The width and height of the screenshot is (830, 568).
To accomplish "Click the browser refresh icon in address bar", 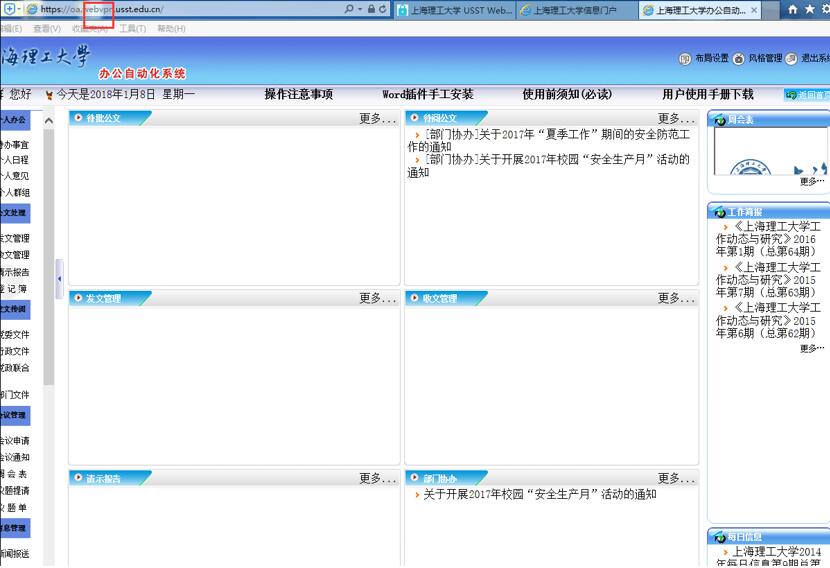I will click(383, 9).
